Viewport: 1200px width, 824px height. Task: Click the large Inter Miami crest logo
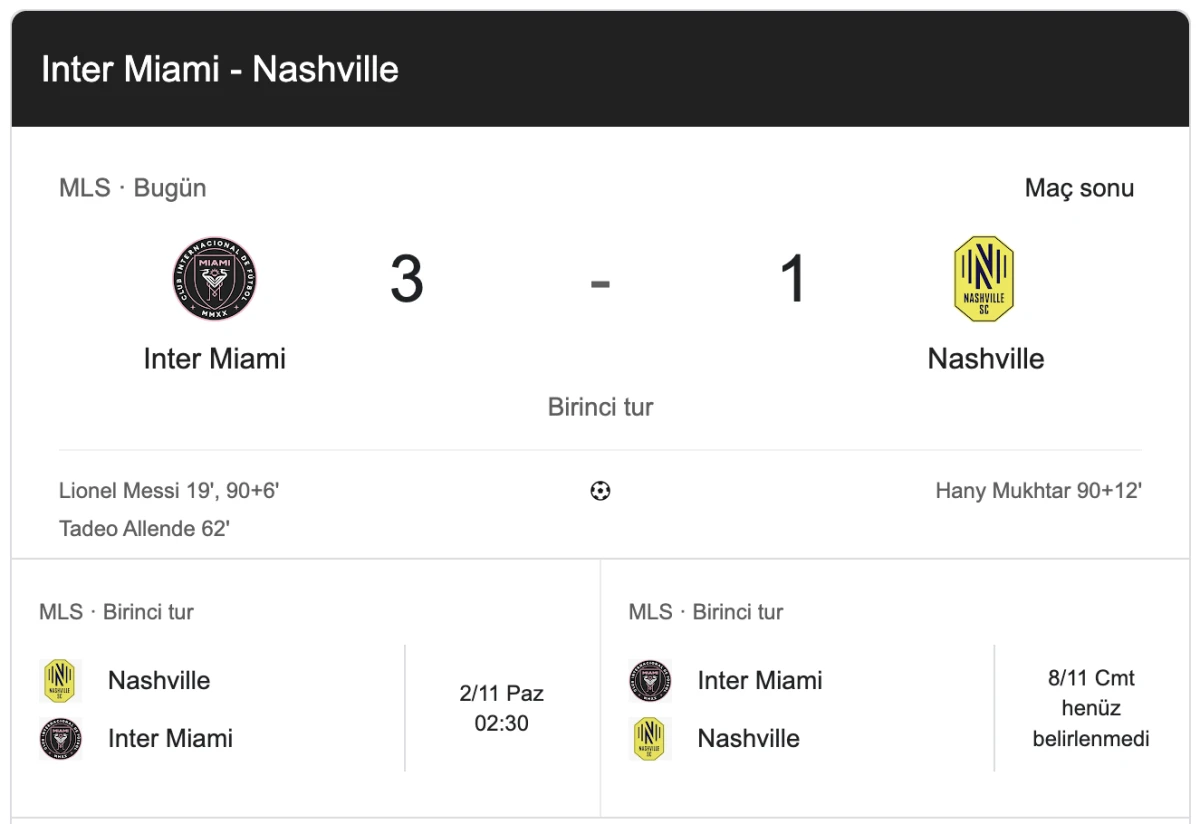coord(214,279)
